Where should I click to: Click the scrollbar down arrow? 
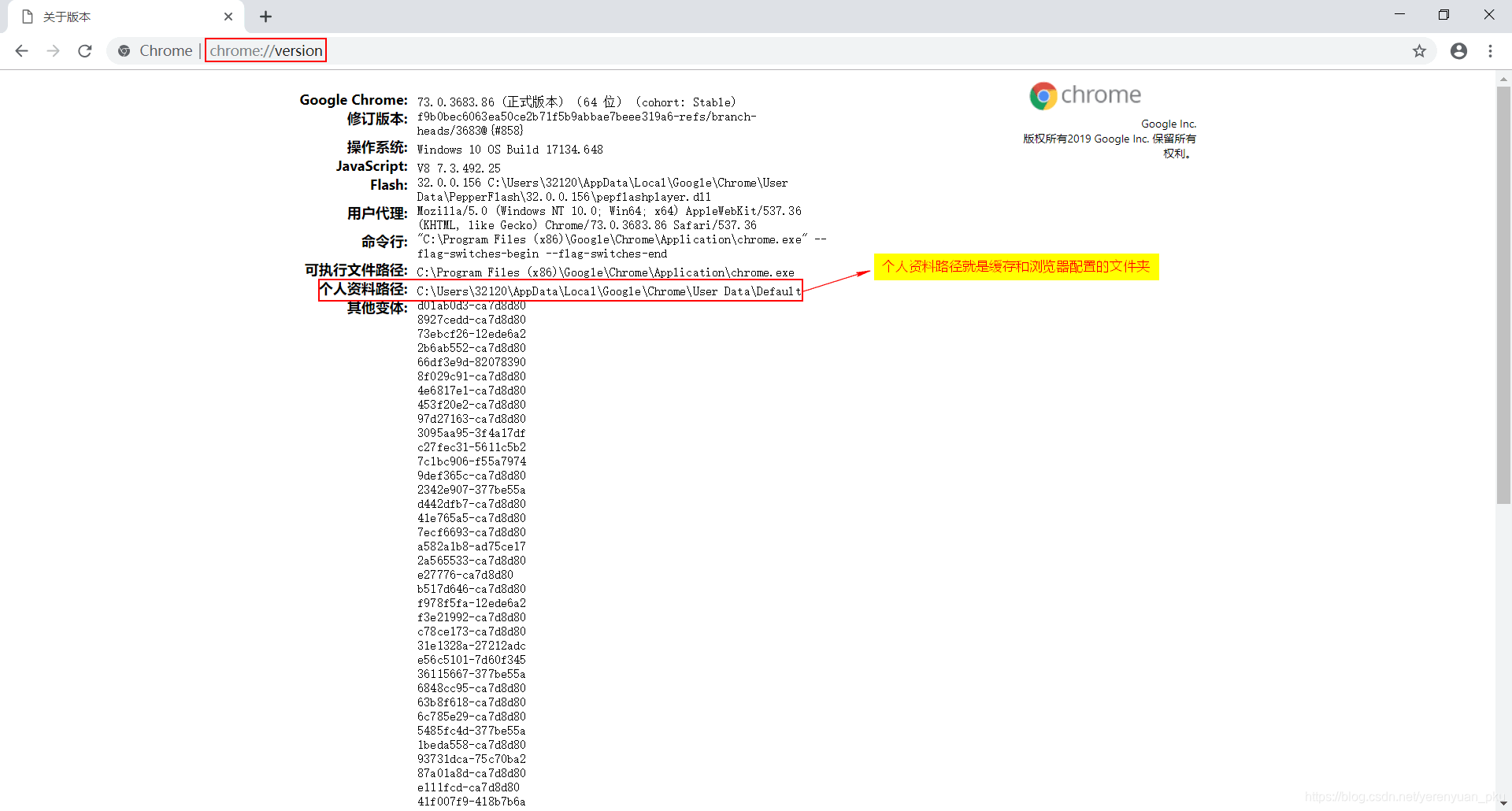(x=1503, y=802)
